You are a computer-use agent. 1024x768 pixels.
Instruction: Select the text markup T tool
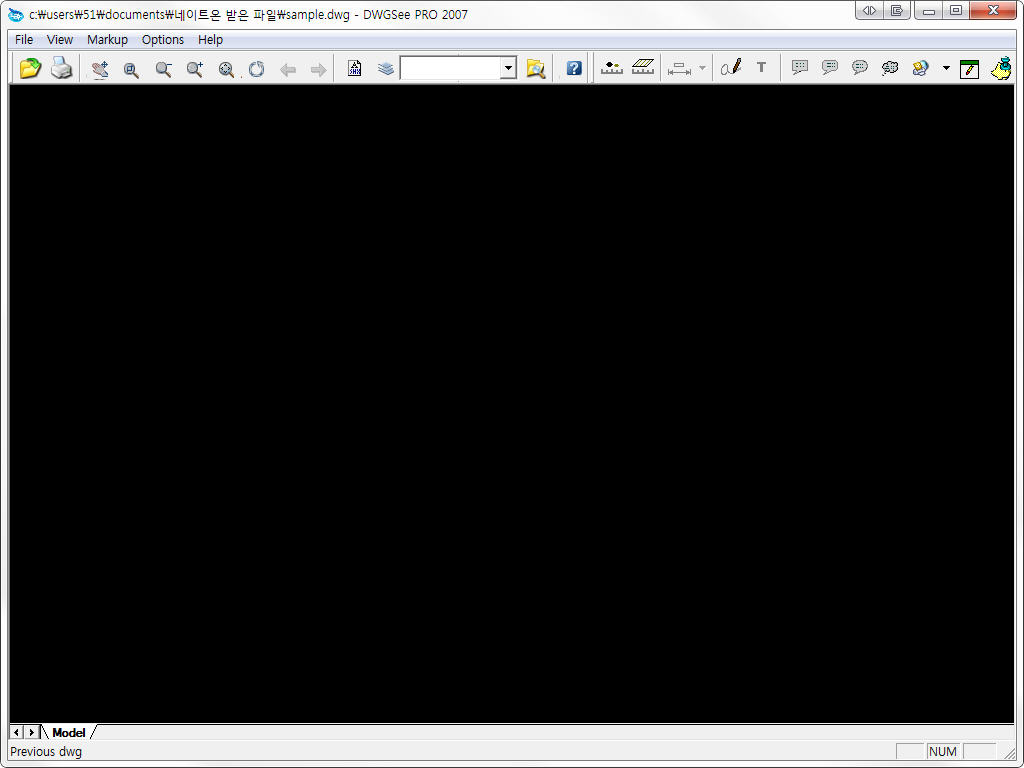(761, 67)
